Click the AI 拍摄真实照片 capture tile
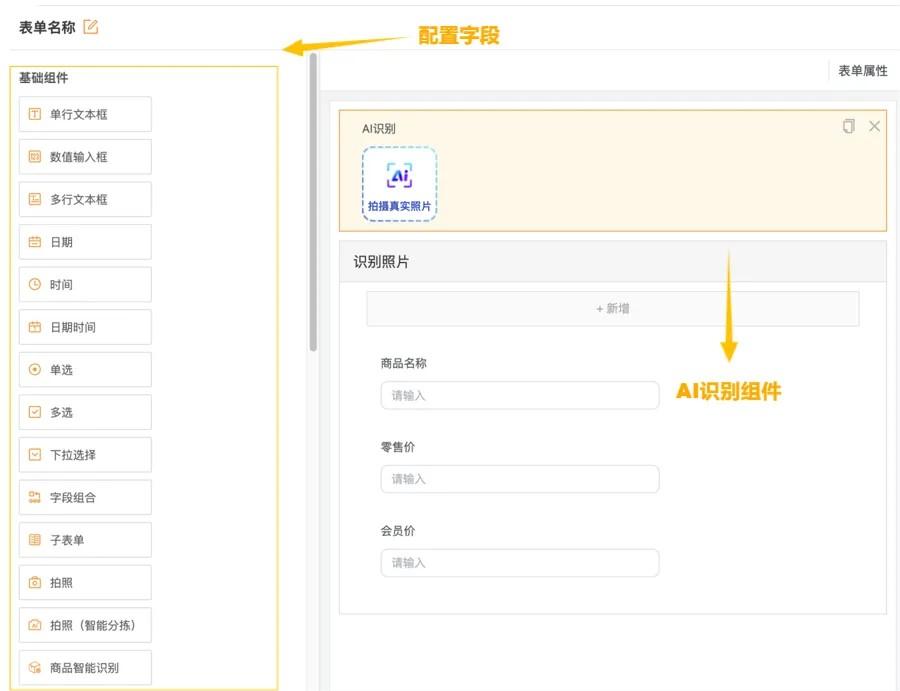This screenshot has width=900, height=691. click(399, 184)
